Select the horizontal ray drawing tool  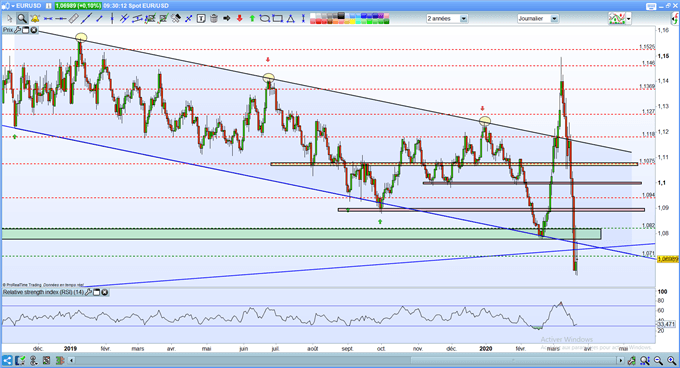pyautogui.click(x=61, y=18)
